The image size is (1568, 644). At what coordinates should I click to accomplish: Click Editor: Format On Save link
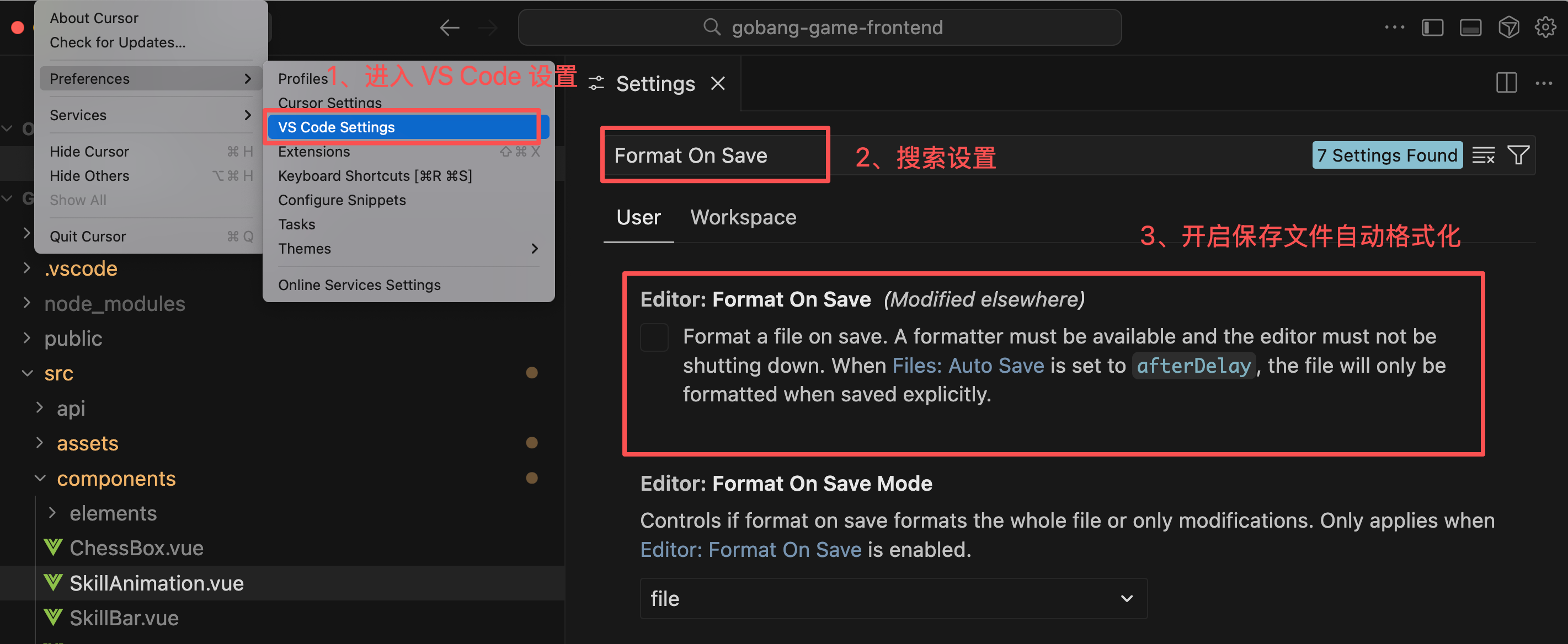[x=750, y=550]
